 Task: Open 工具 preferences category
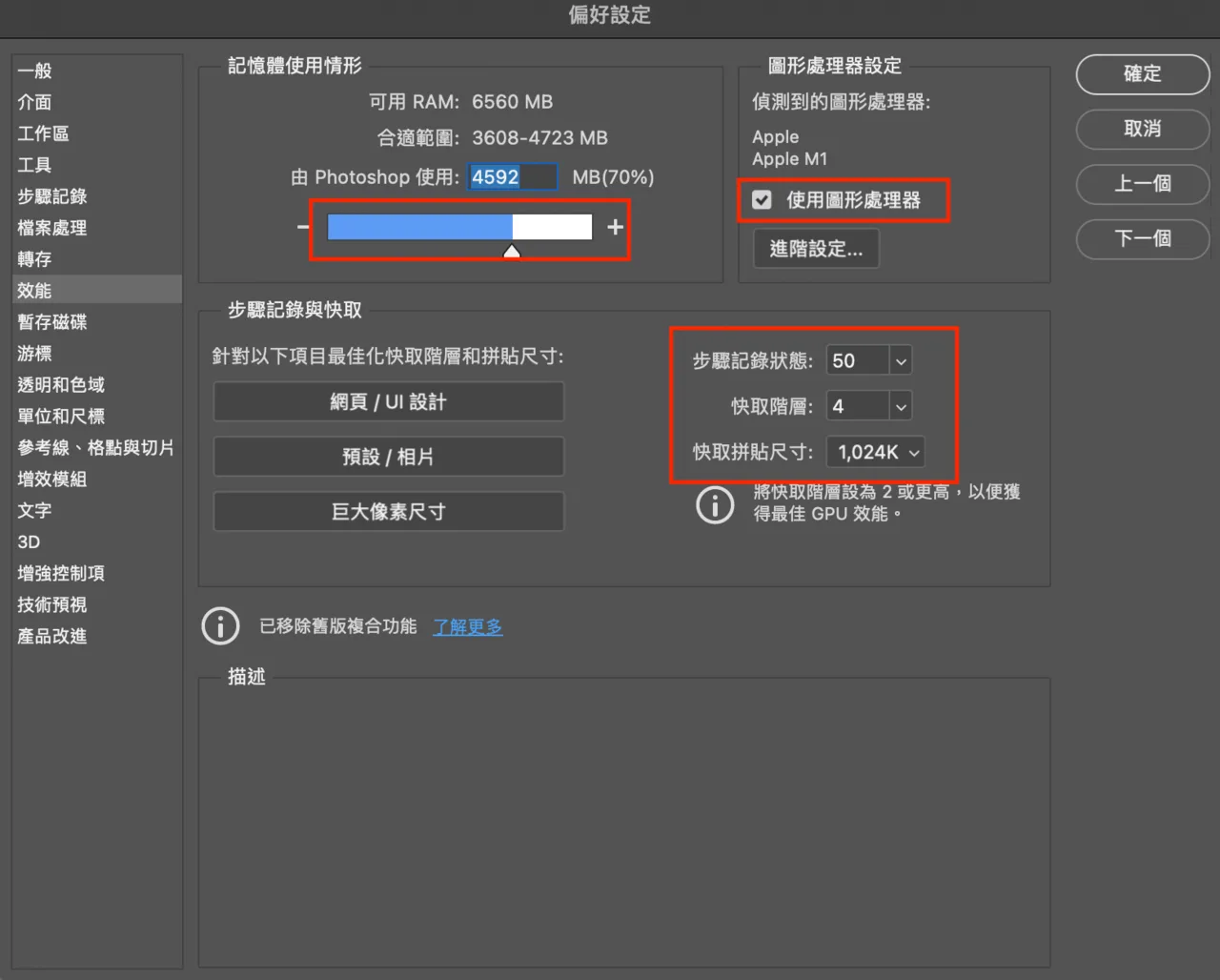click(96, 165)
